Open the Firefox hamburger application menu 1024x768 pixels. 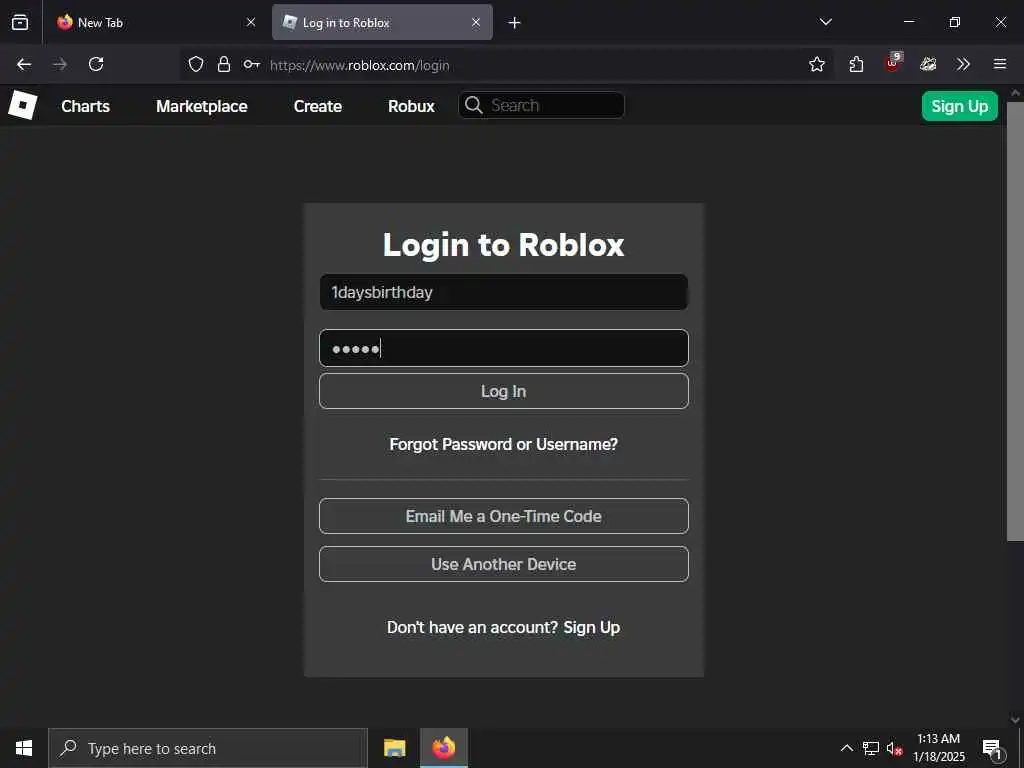point(1000,64)
